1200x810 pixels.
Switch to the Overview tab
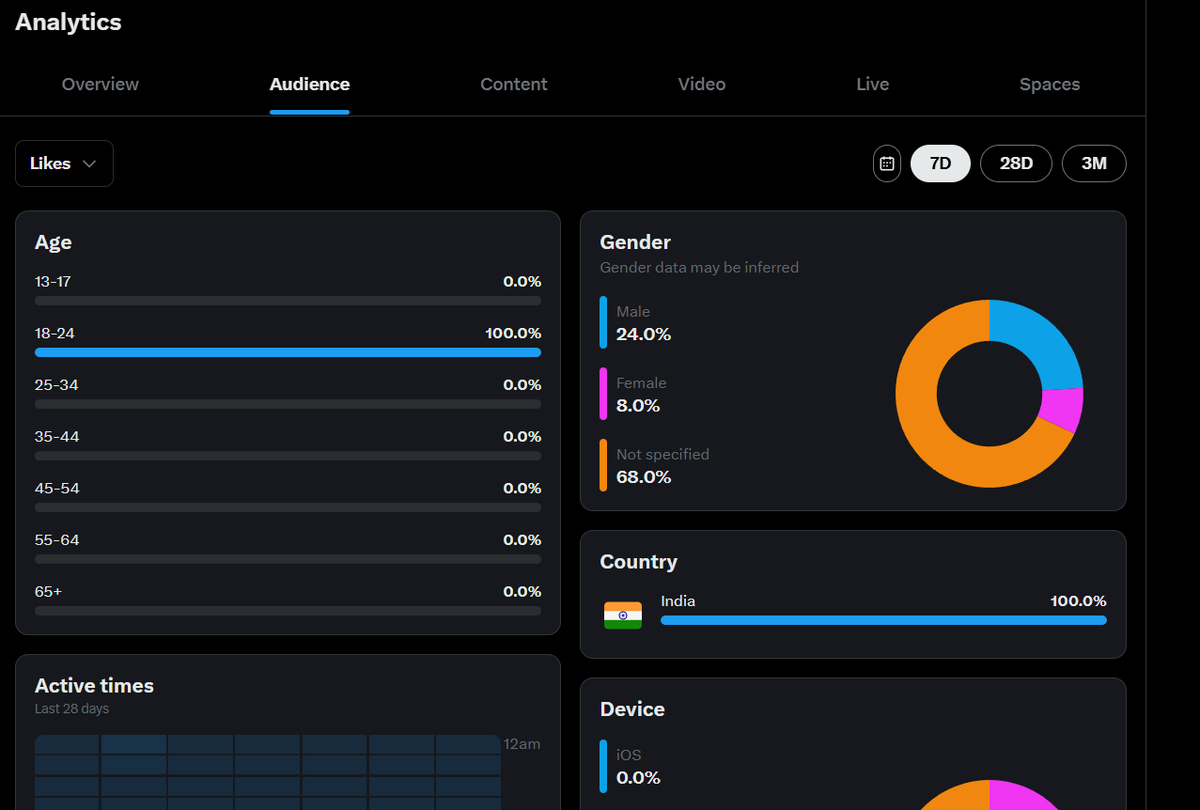click(100, 84)
